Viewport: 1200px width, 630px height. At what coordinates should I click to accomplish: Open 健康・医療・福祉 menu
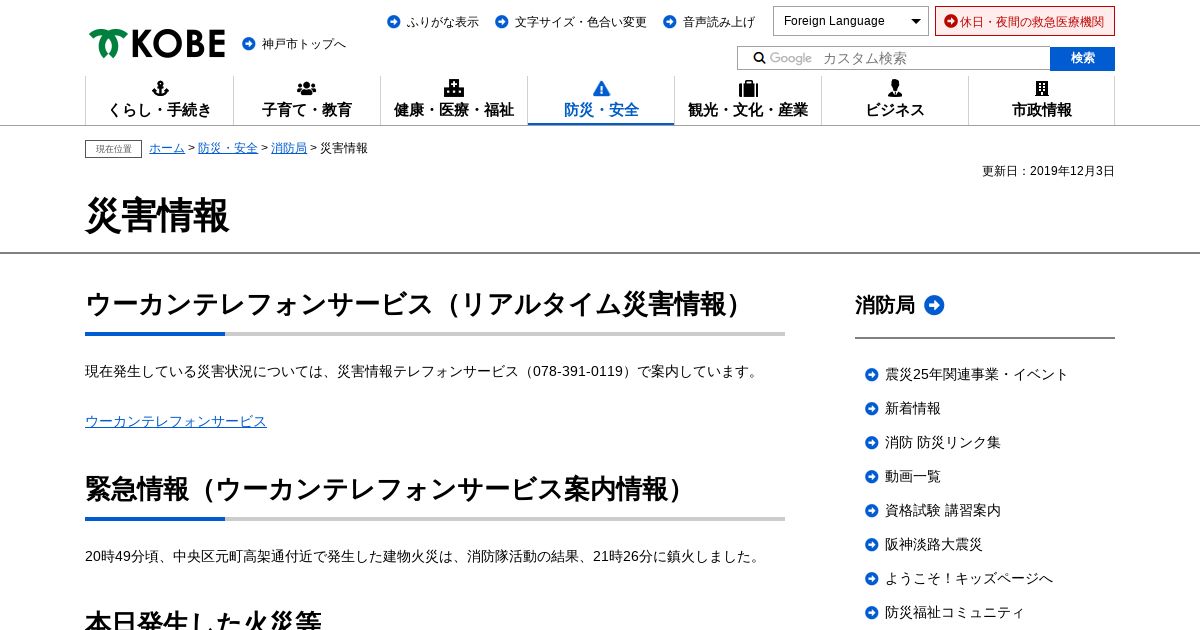point(454,101)
